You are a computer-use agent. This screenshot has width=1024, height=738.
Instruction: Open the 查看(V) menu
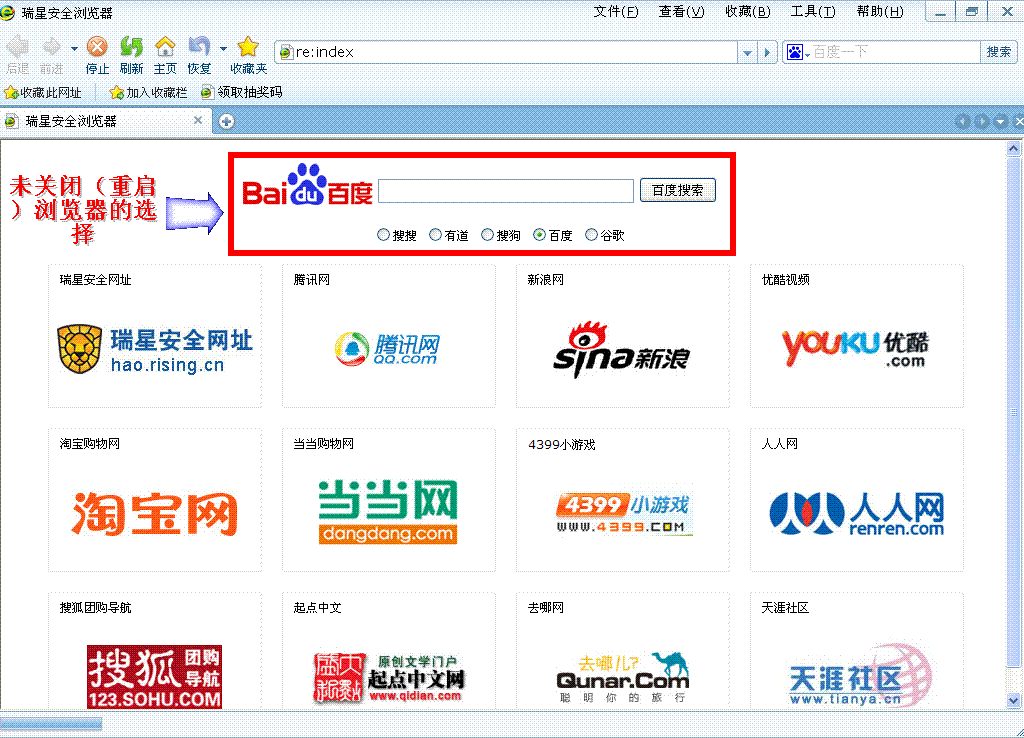point(682,12)
